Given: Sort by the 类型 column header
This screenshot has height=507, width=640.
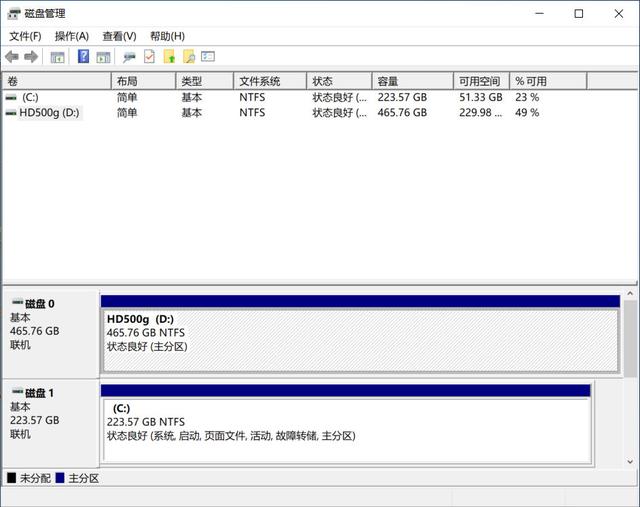Looking at the screenshot, I should (204, 81).
